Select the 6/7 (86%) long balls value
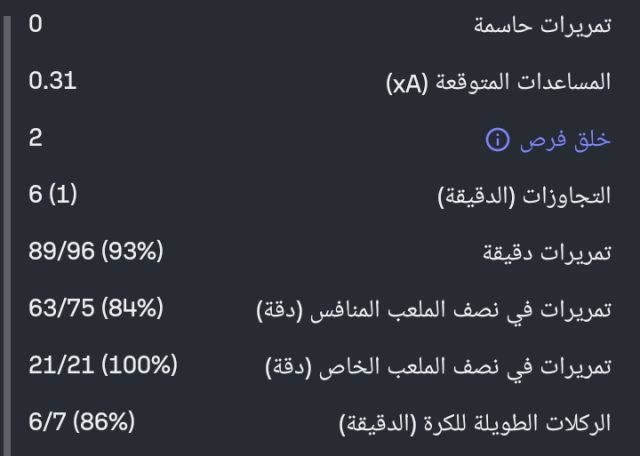640x456 pixels. pyautogui.click(x=81, y=424)
